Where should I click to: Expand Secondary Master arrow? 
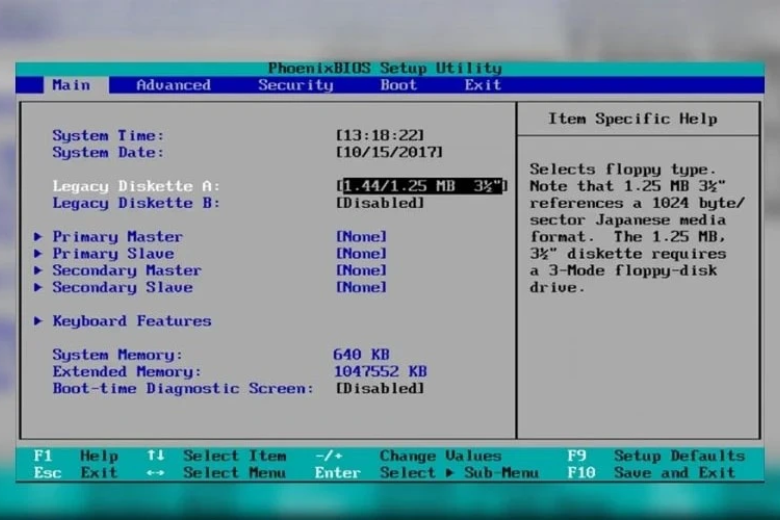point(38,271)
